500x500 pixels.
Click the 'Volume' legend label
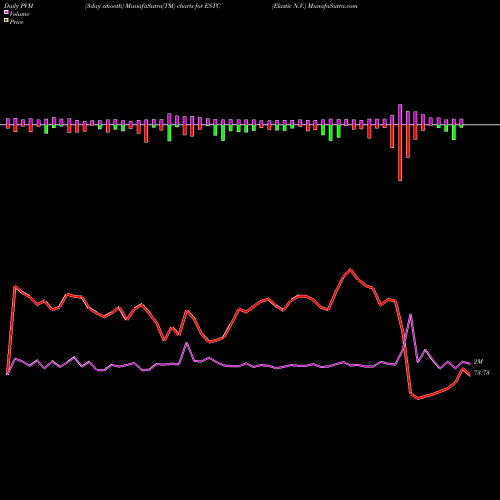pyautogui.click(x=19, y=14)
